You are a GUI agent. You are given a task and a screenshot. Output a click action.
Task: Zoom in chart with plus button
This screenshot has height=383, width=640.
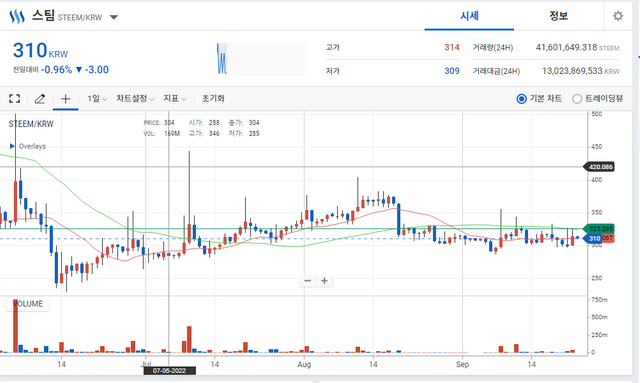[x=324, y=281]
